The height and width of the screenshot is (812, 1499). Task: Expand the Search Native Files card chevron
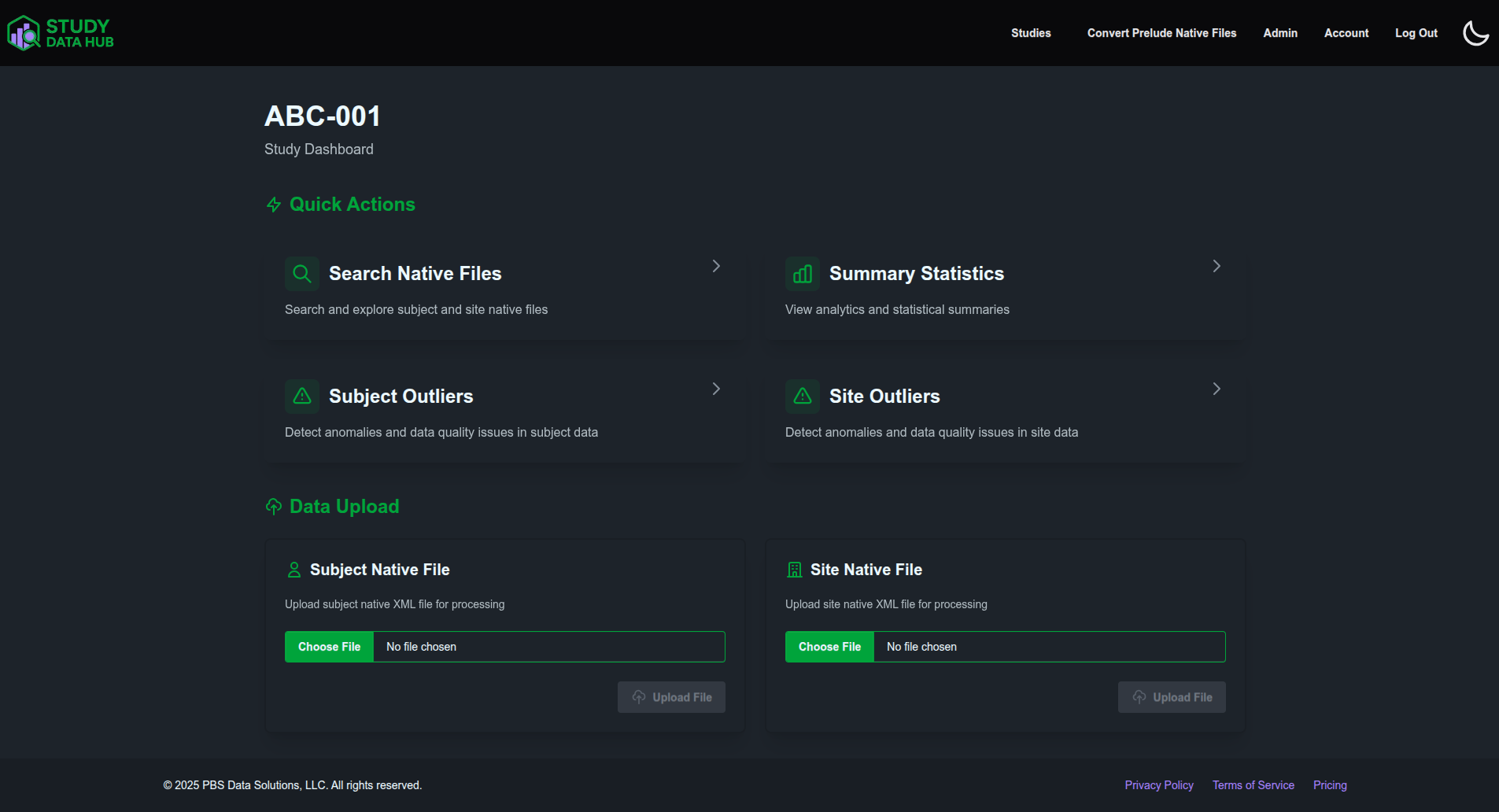click(716, 266)
